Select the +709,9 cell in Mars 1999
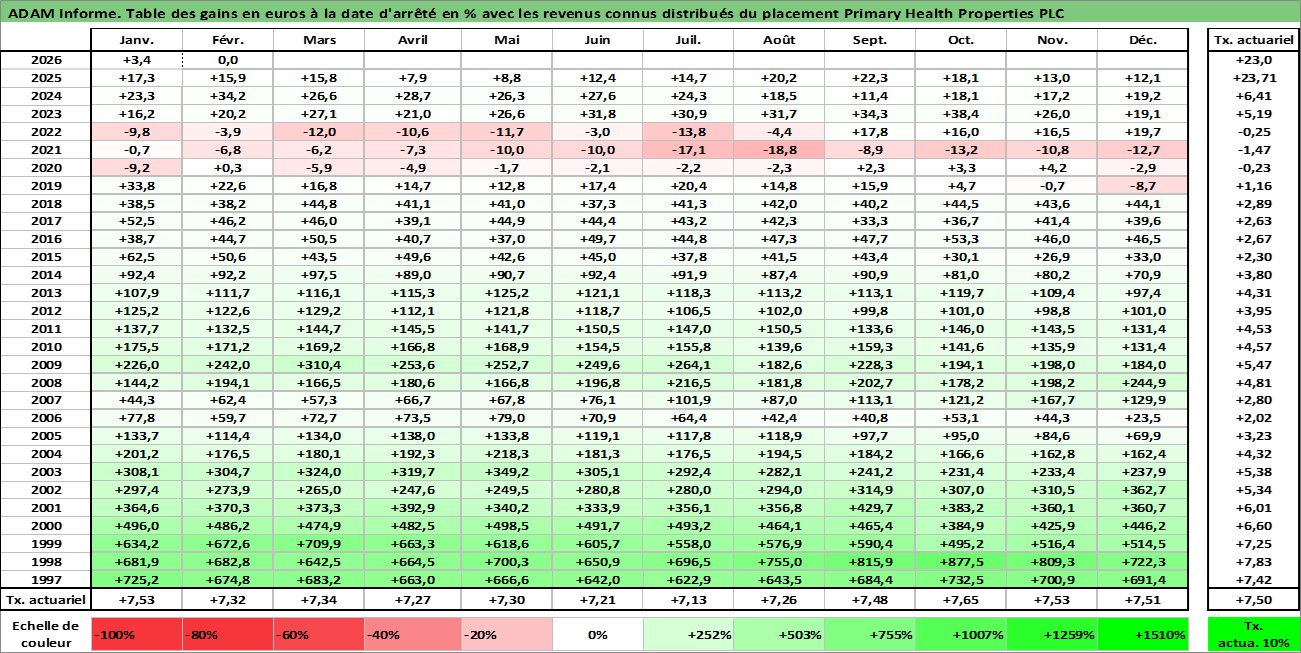 [x=318, y=543]
